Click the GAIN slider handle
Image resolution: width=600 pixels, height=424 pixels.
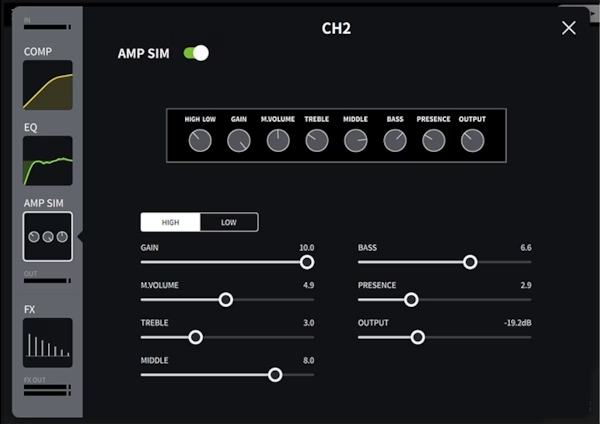pyautogui.click(x=307, y=262)
